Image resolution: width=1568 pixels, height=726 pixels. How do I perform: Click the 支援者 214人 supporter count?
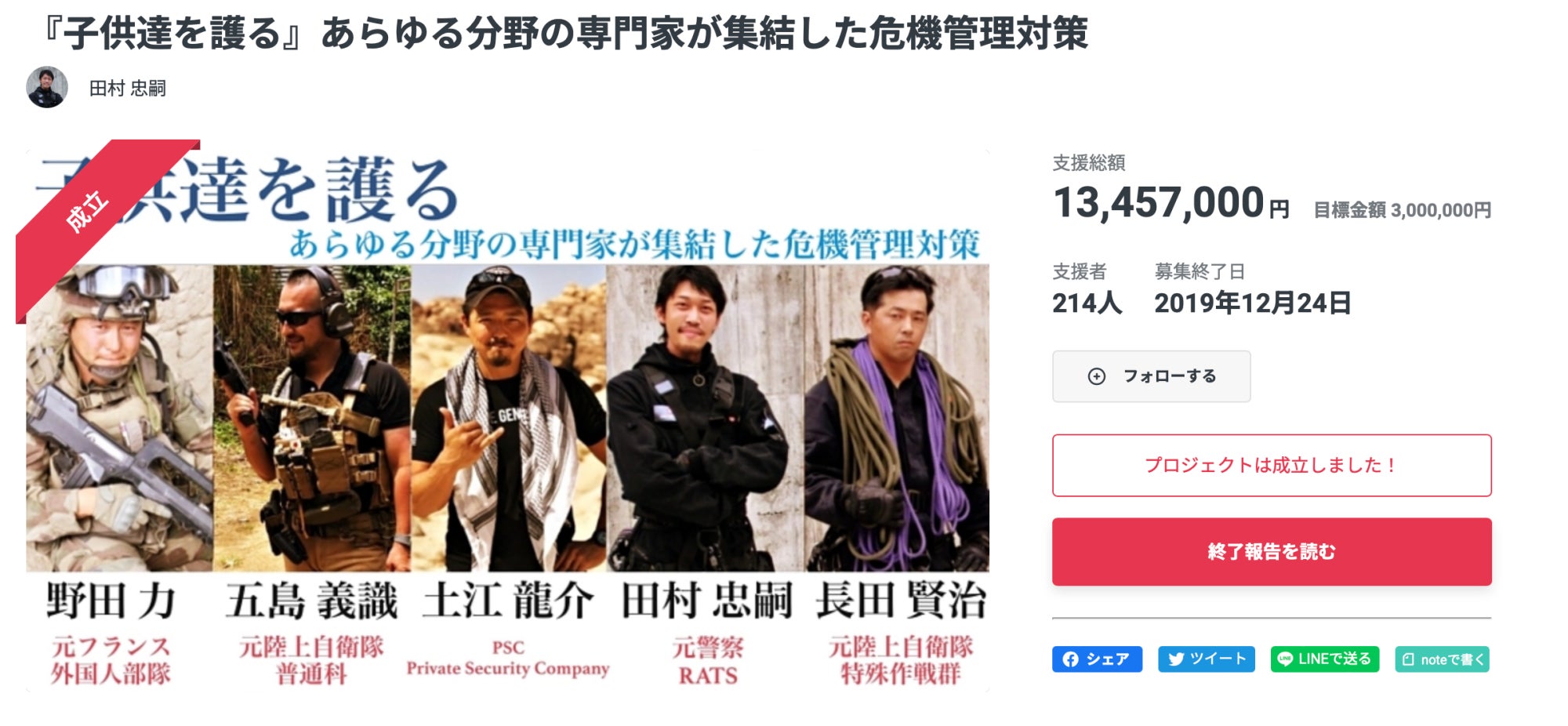point(1087,289)
